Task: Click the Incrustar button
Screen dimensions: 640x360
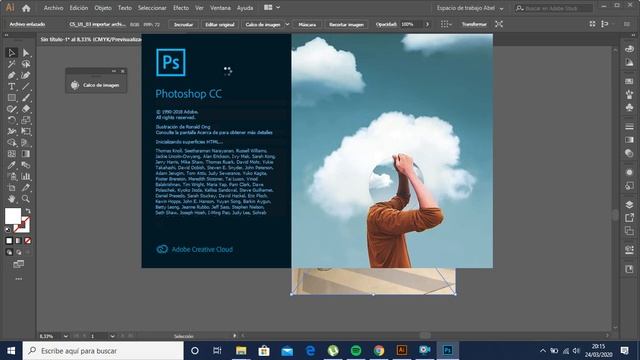Action: (x=184, y=24)
